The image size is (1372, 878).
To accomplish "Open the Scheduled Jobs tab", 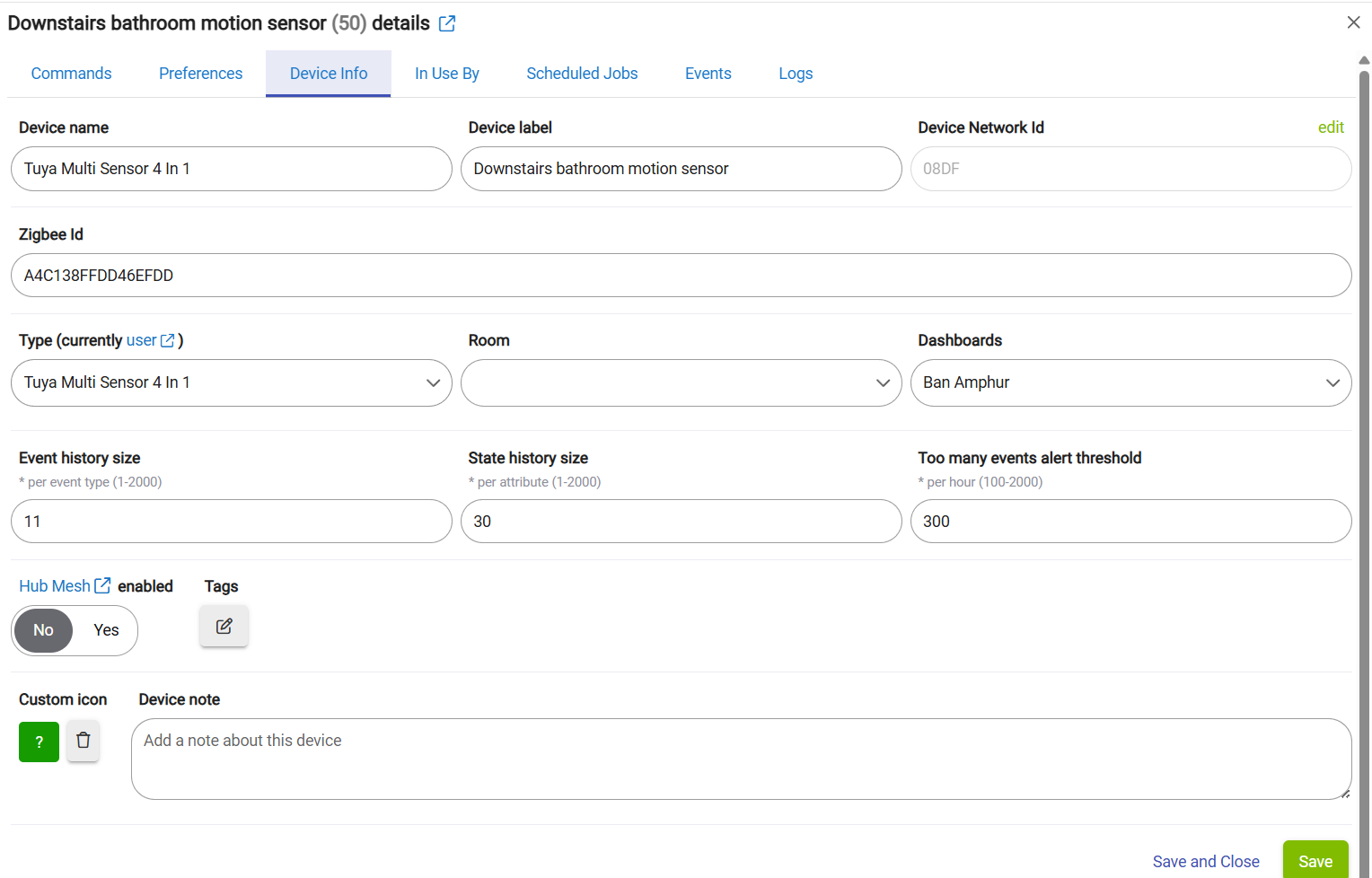I will click(582, 74).
